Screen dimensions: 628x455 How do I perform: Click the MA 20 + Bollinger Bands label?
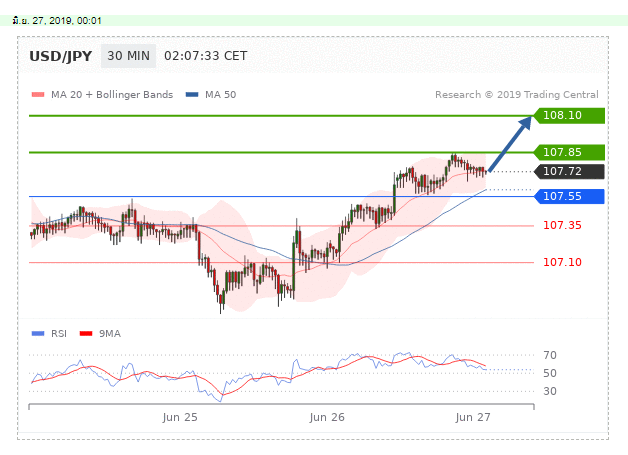(112, 95)
